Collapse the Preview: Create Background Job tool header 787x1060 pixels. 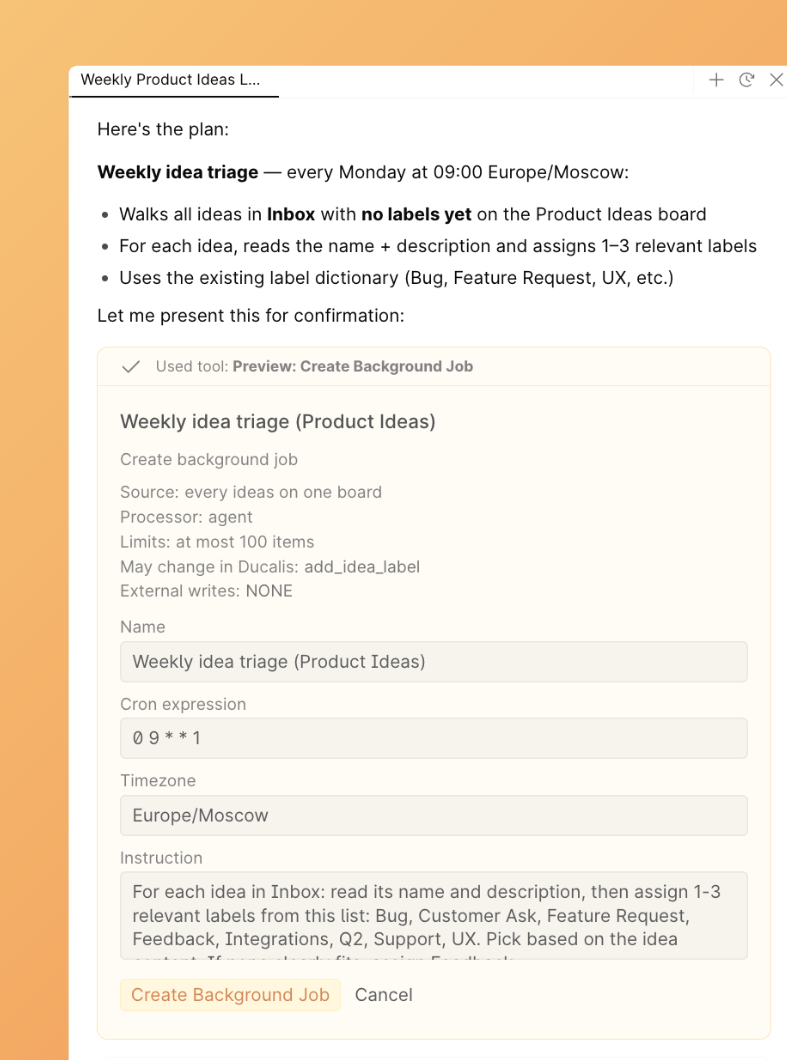pyautogui.click(x=434, y=366)
